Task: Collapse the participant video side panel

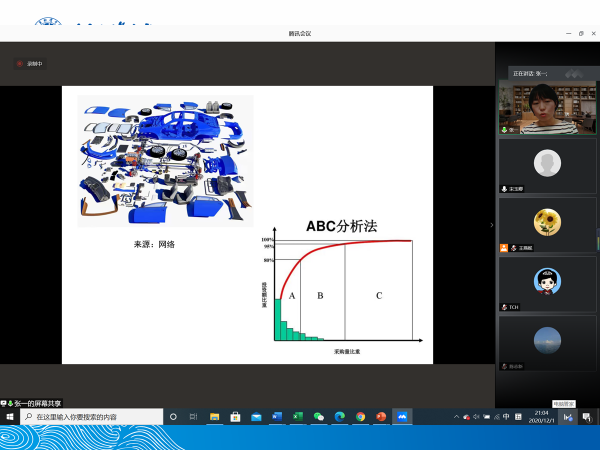Action: (x=491, y=225)
